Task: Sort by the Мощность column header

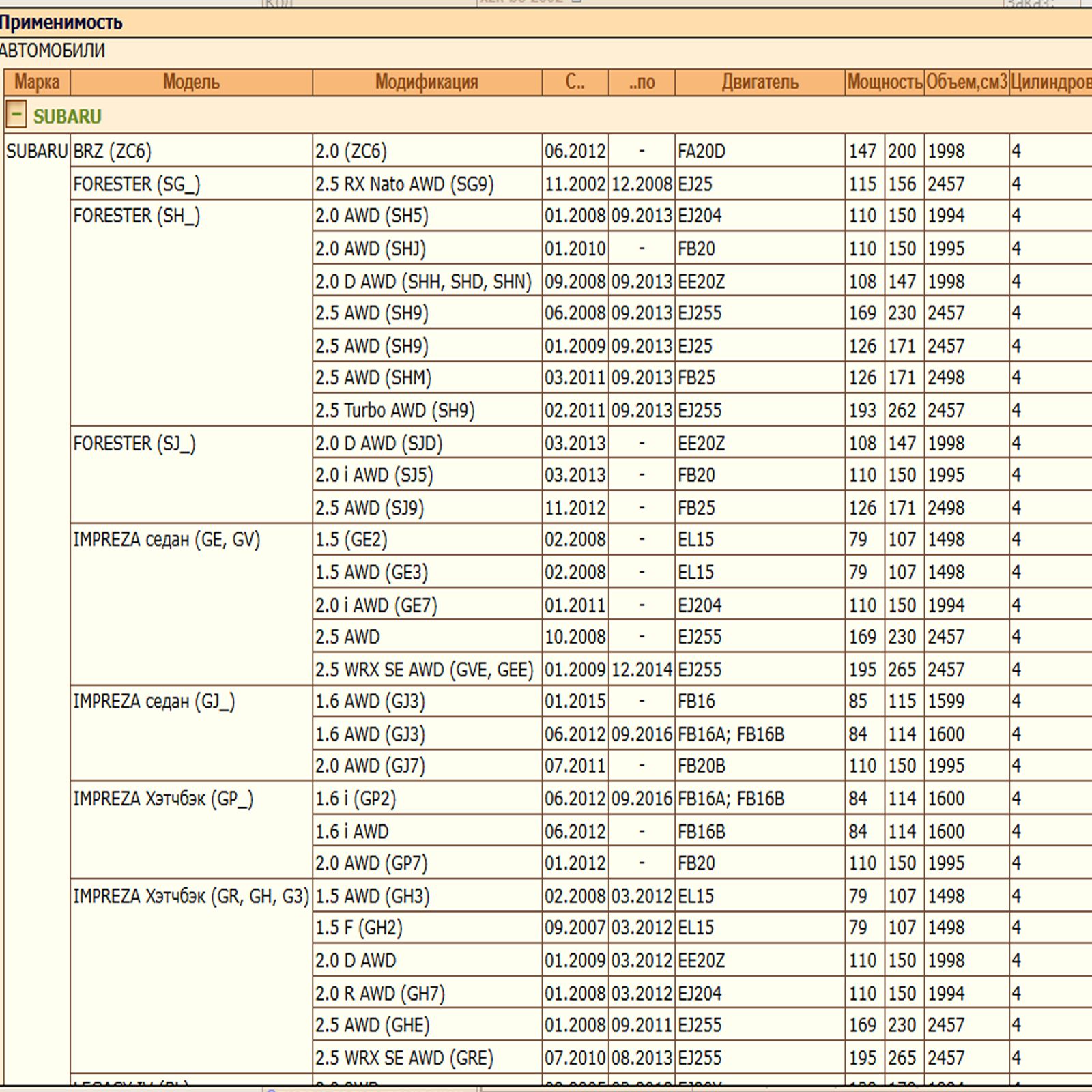Action: click(884, 83)
